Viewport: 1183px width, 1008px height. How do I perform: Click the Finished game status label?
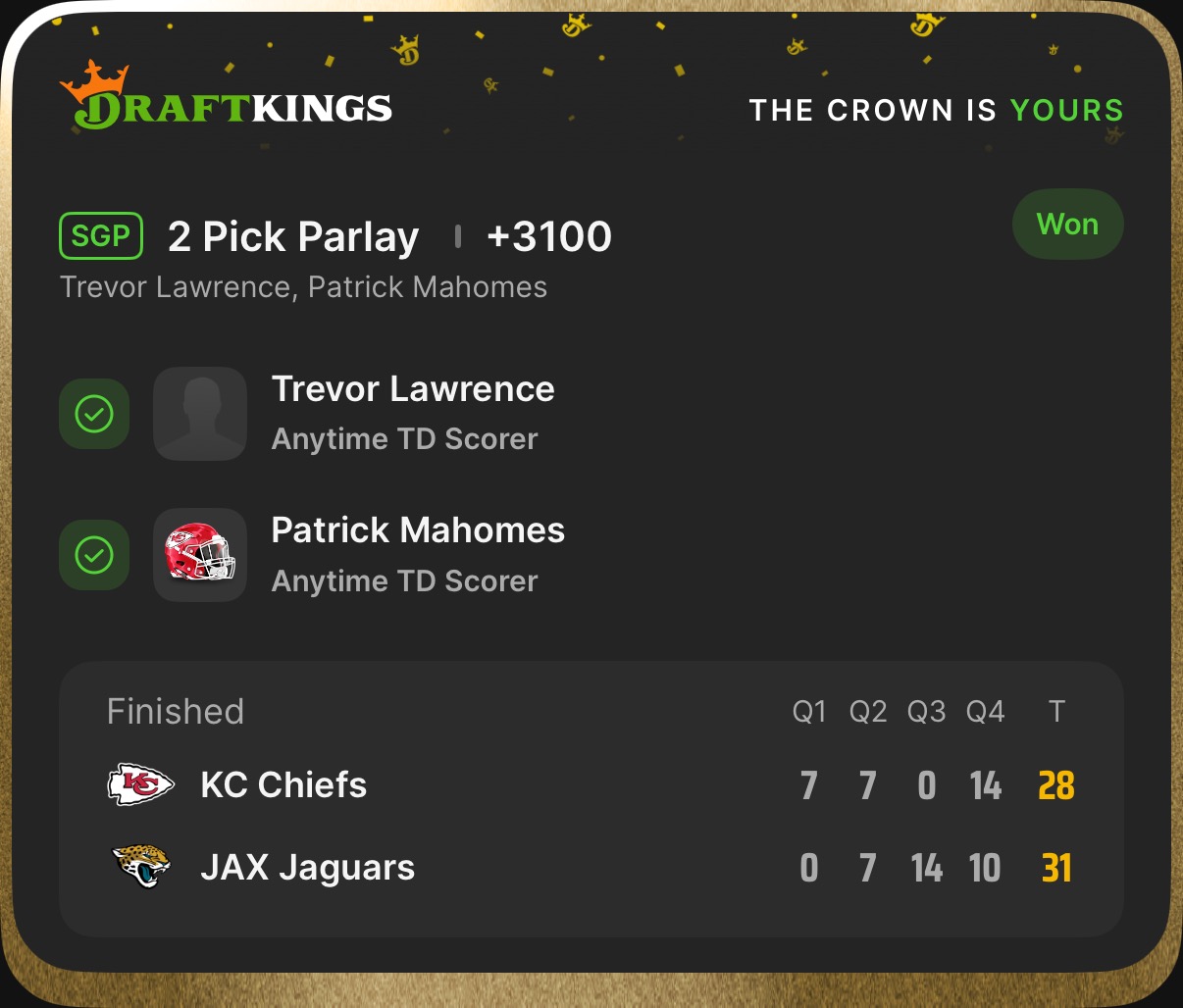pyautogui.click(x=175, y=712)
